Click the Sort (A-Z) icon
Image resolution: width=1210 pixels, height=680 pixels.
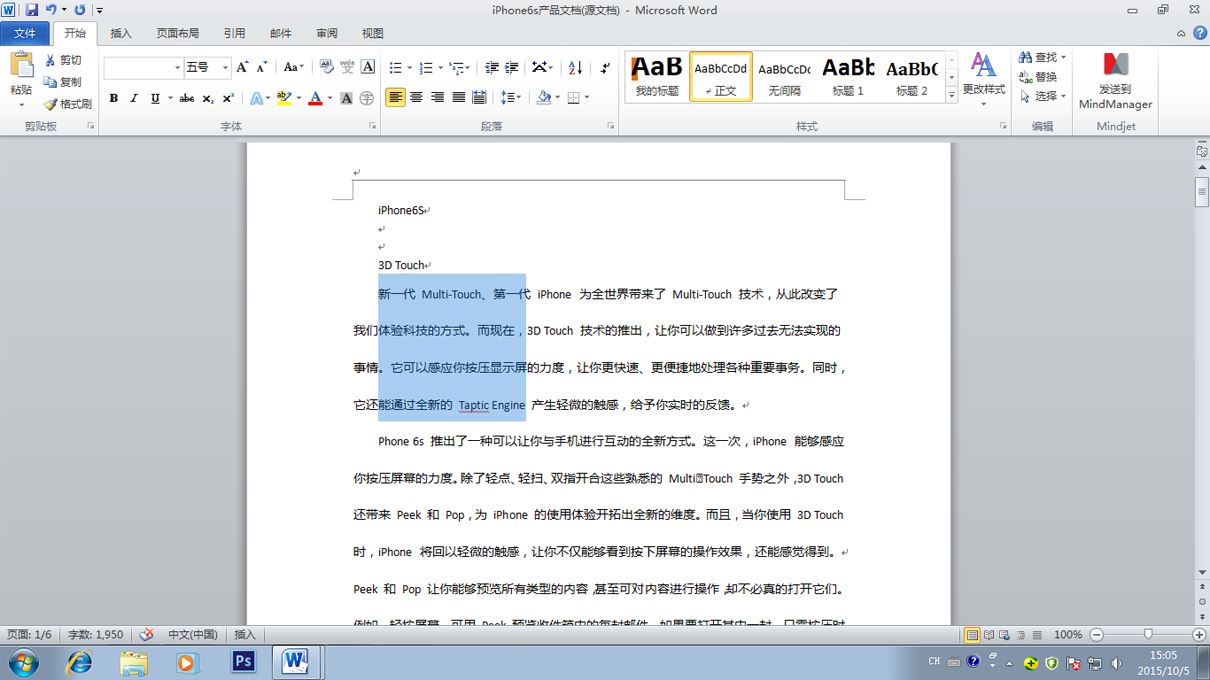point(576,67)
